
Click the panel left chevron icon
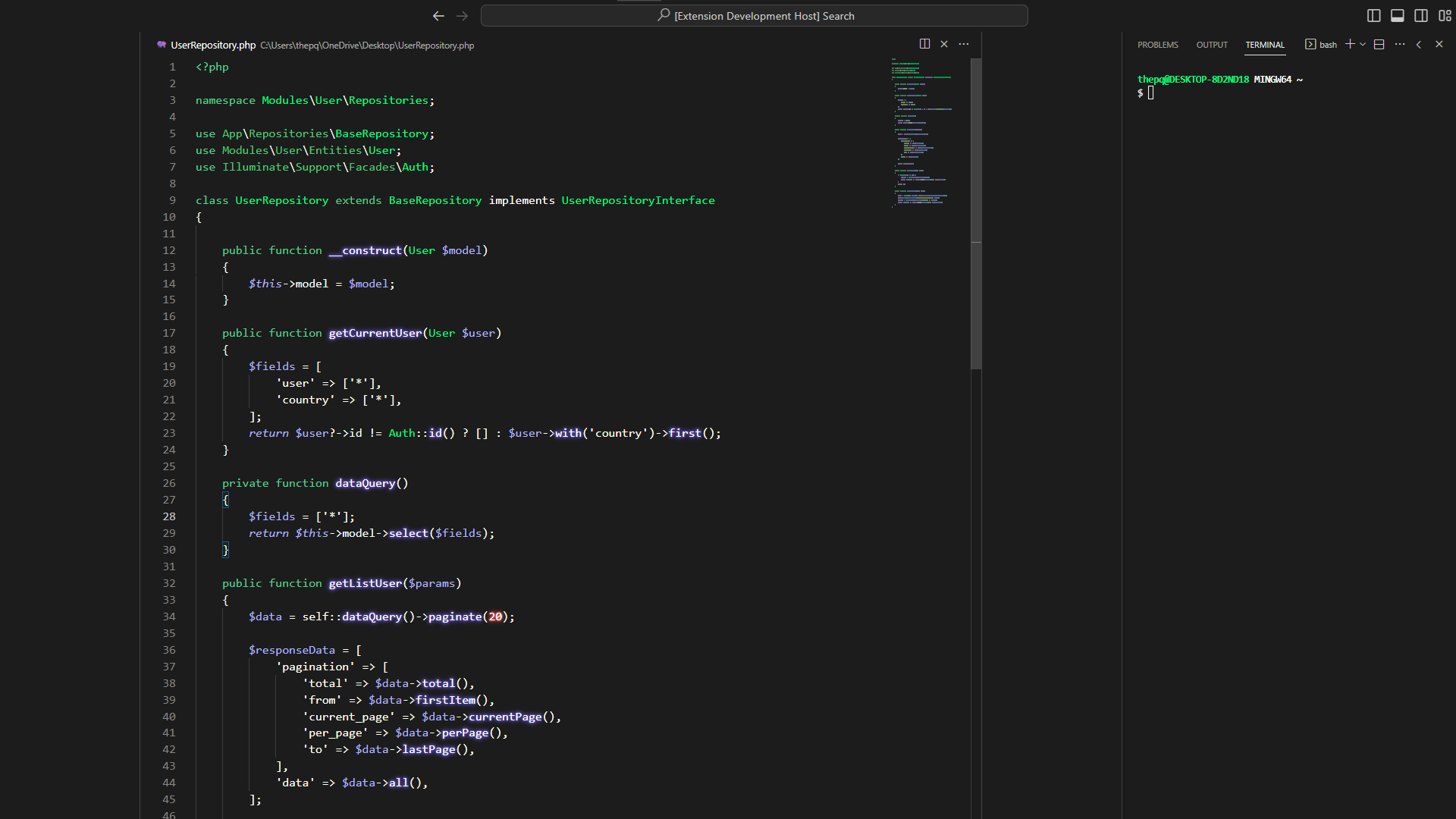[1419, 44]
